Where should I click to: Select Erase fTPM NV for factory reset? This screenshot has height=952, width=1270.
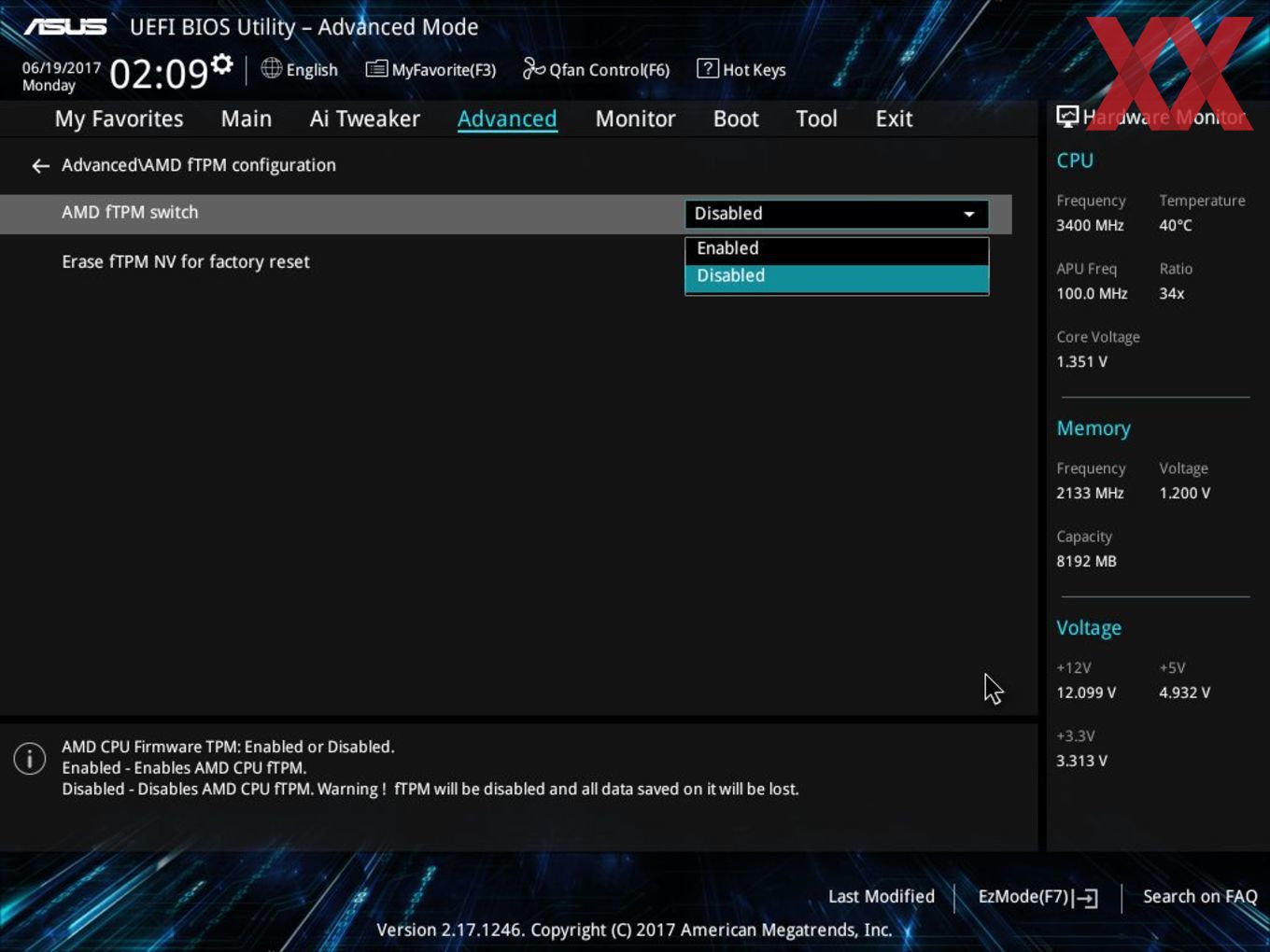[x=186, y=262]
